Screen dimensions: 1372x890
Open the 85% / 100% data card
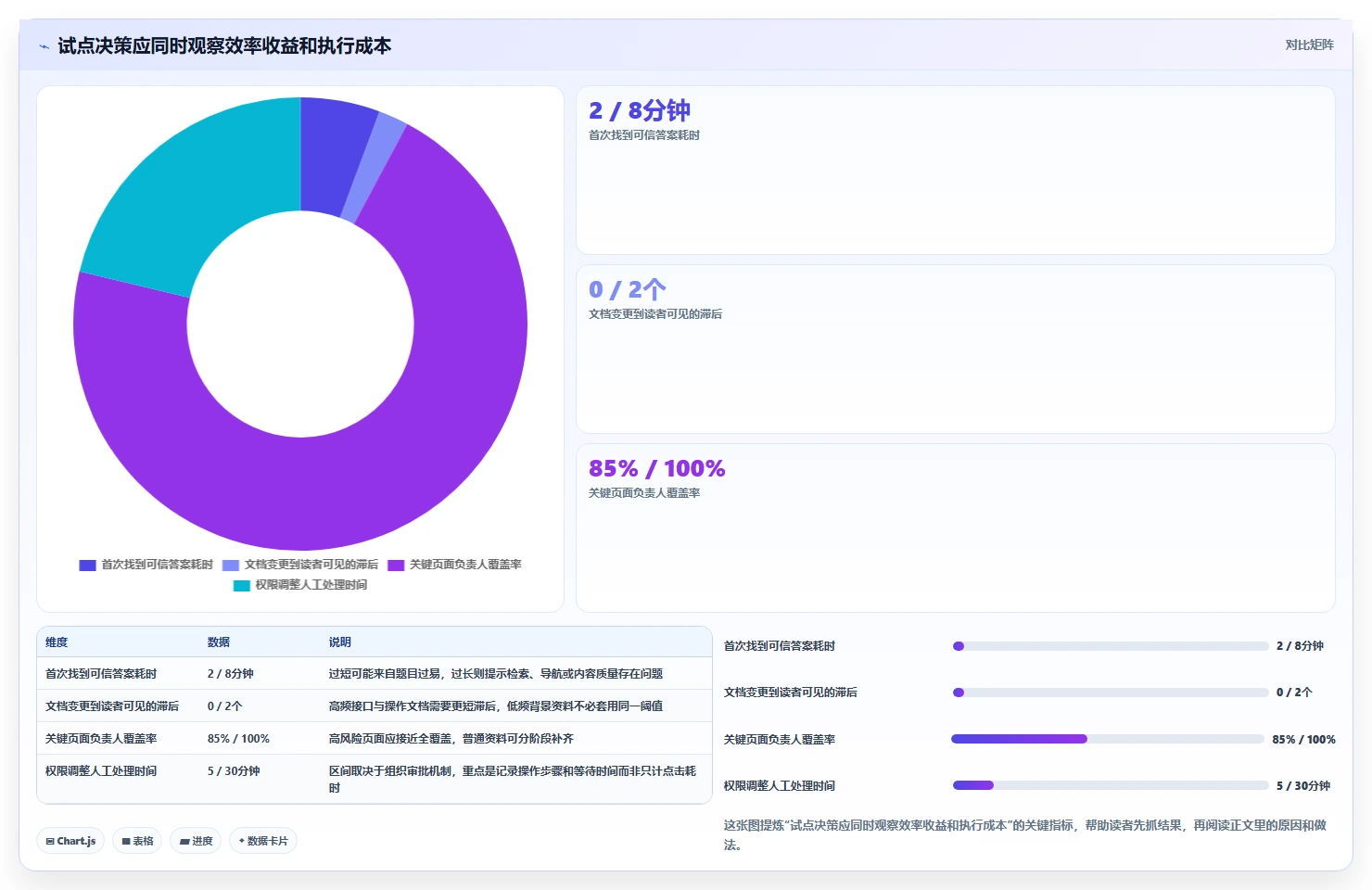click(956, 528)
